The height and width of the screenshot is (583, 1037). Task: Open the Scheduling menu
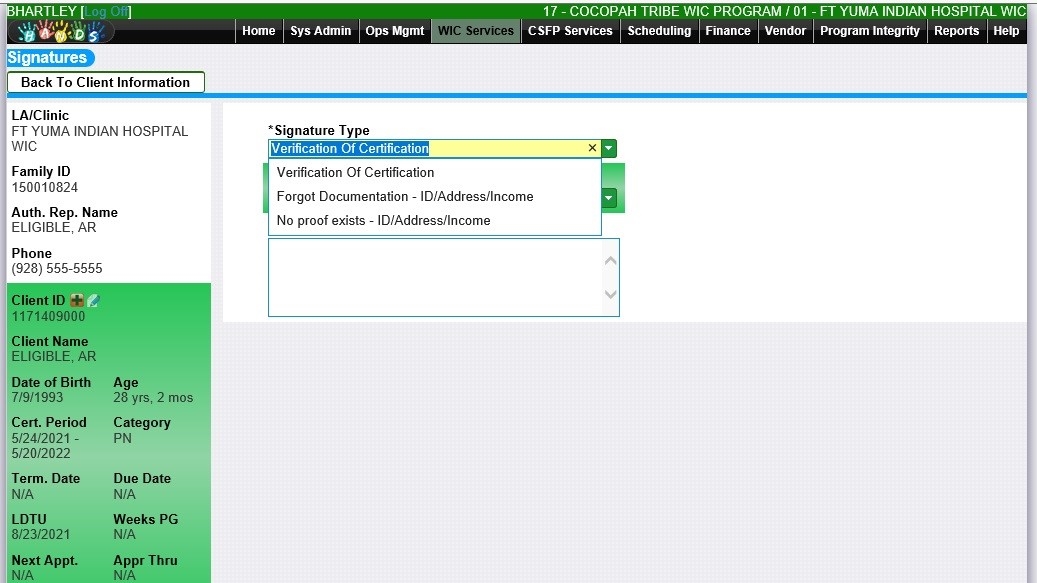tap(659, 31)
